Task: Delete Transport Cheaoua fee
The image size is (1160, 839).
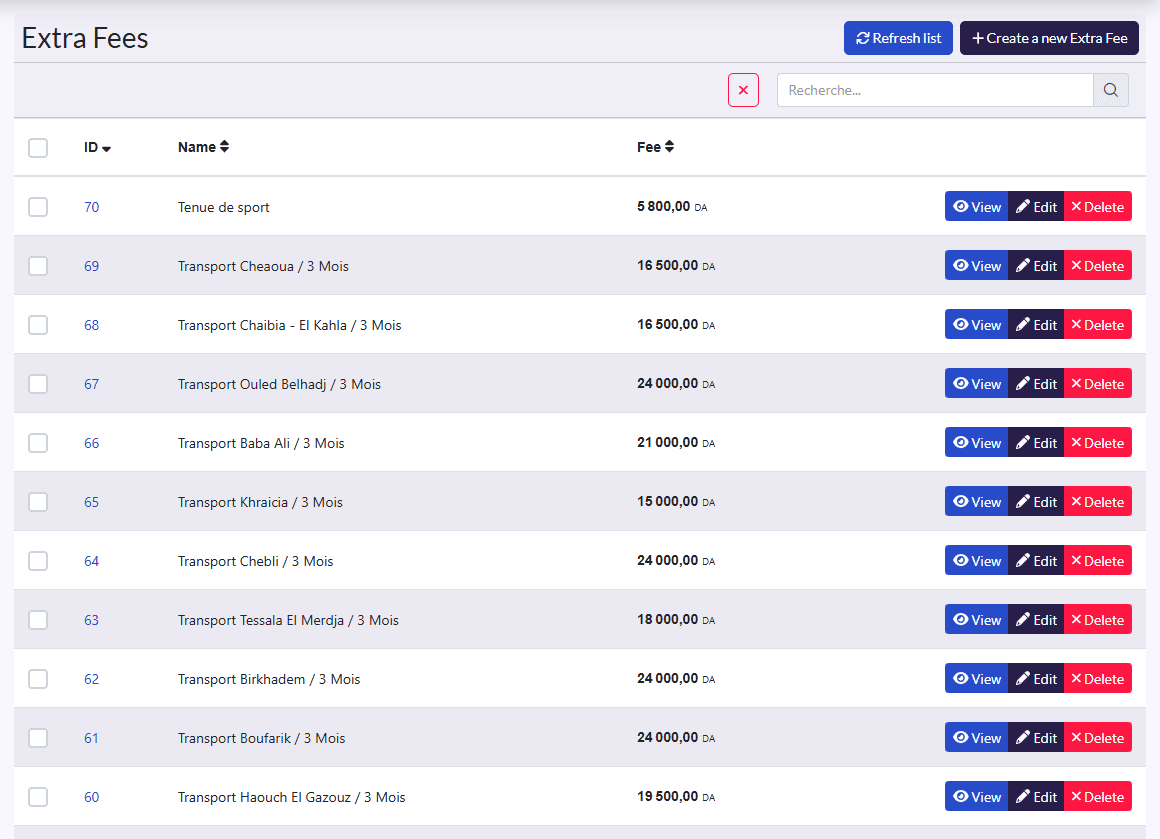Action: coord(1098,266)
